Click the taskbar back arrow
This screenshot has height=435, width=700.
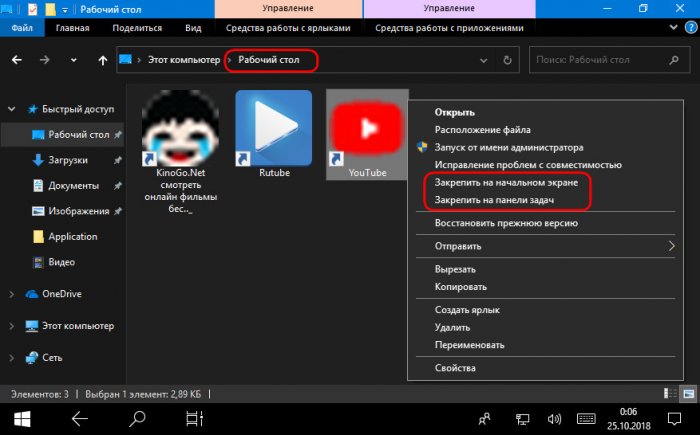click(80, 419)
